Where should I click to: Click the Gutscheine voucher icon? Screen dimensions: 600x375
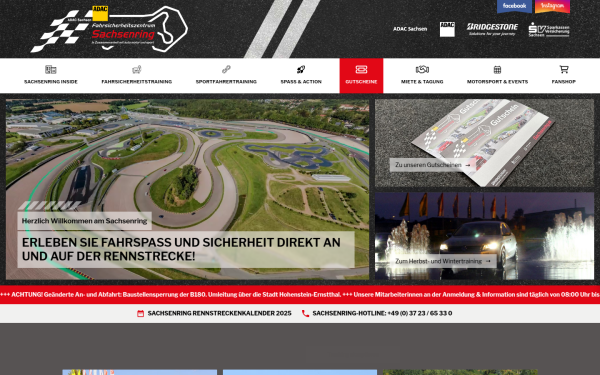coord(361,69)
